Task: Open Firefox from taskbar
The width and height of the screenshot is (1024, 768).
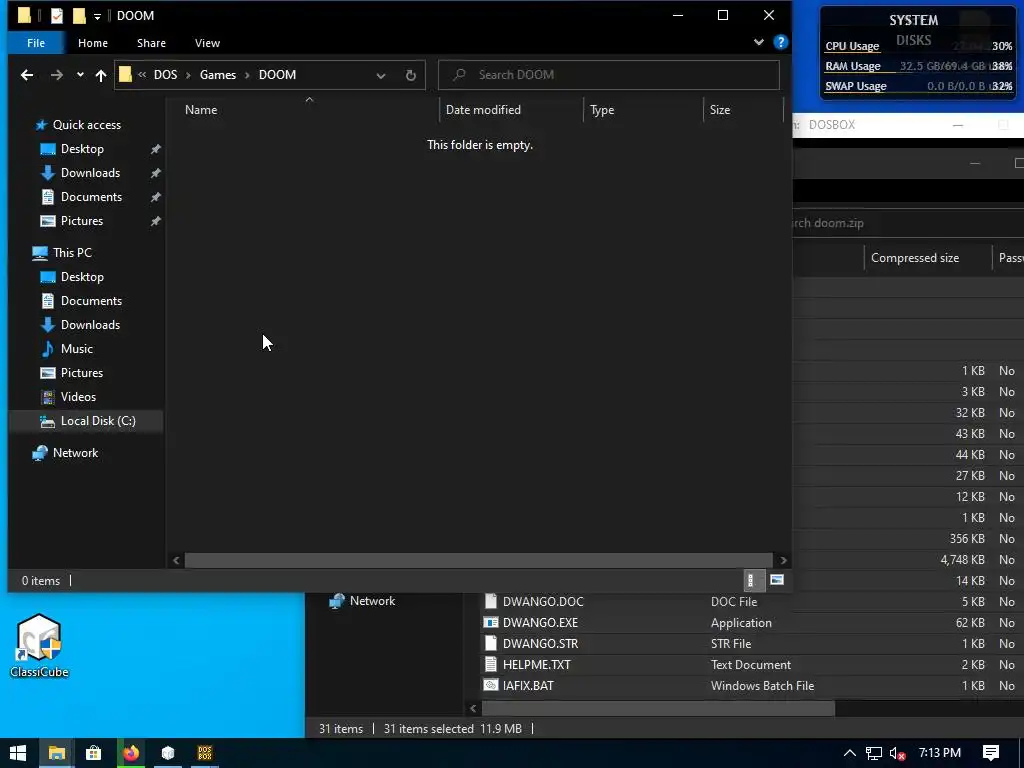Action: click(131, 753)
